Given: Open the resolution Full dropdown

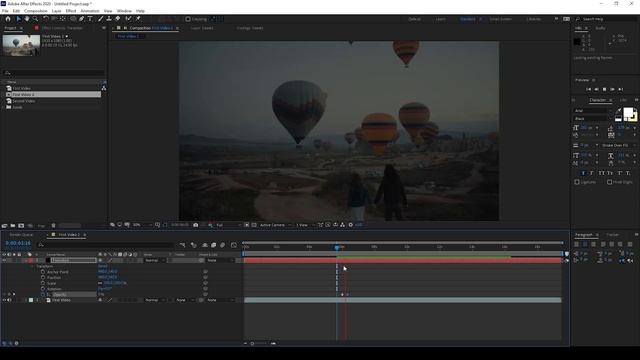Looking at the screenshot, I should pyautogui.click(x=228, y=225).
